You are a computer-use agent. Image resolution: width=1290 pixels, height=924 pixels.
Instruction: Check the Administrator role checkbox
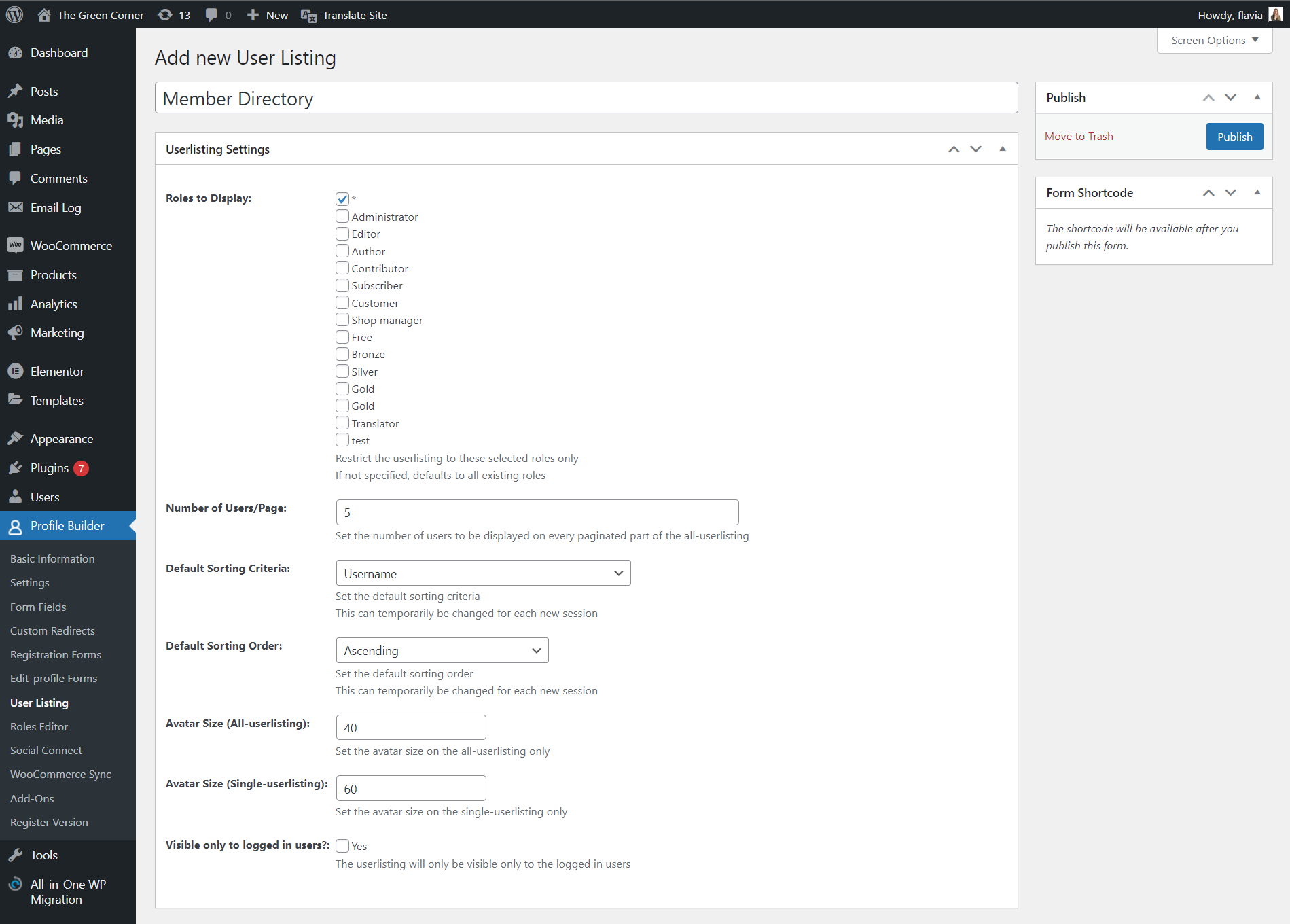[342, 216]
